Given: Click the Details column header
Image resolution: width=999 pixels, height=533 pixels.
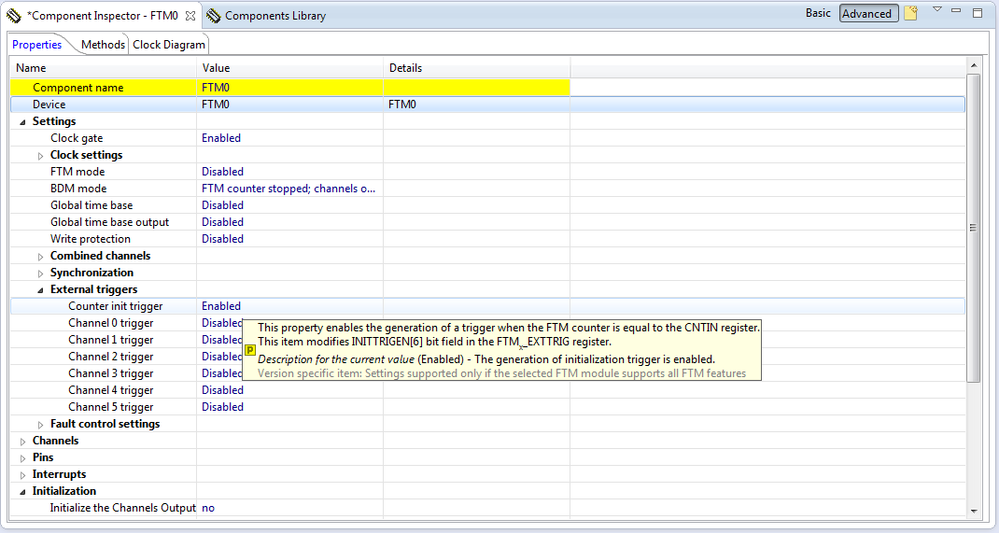Looking at the screenshot, I should 405,68.
